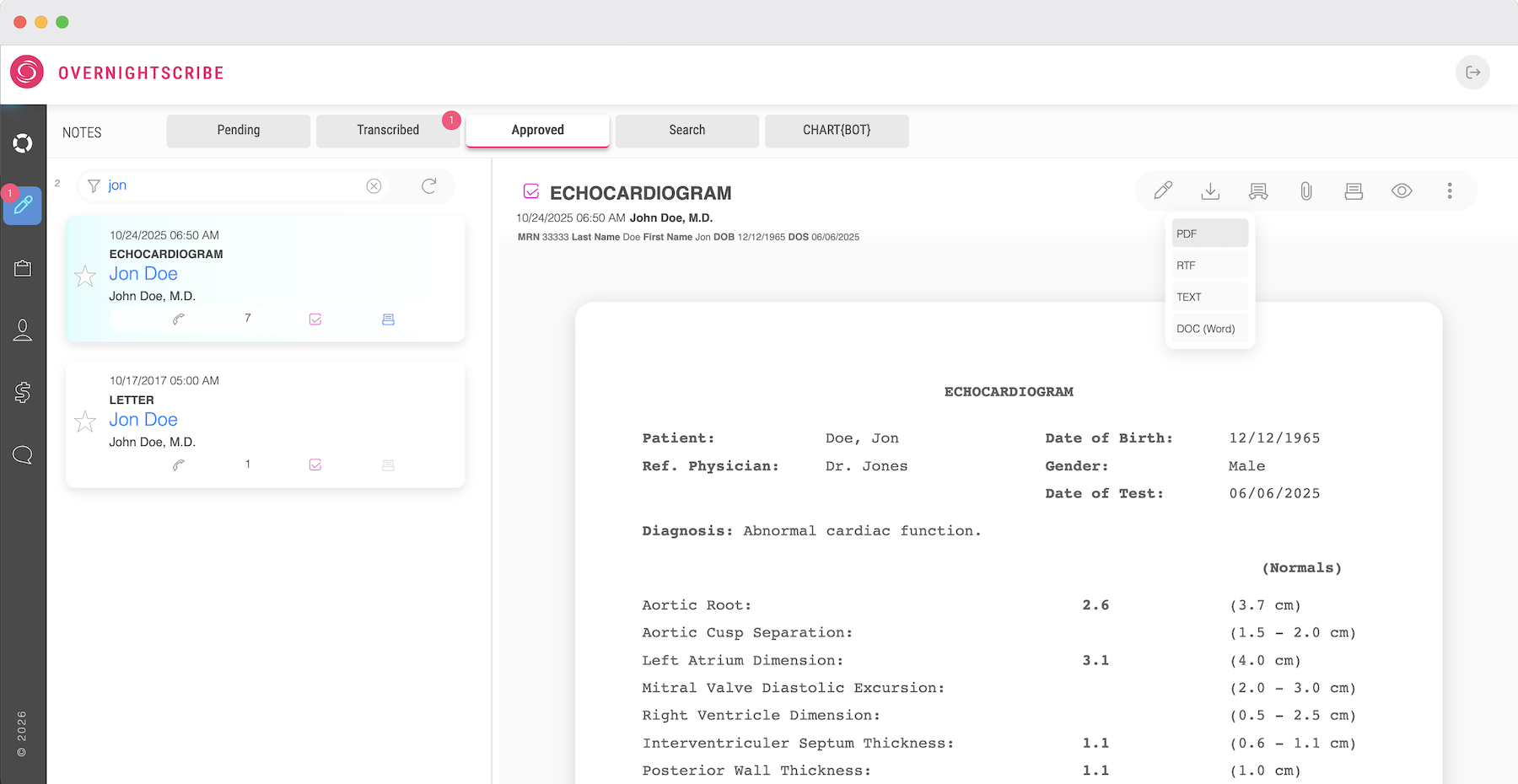Click the pencil edit icon in note toolbar
1518x784 pixels.
[x=1163, y=191]
